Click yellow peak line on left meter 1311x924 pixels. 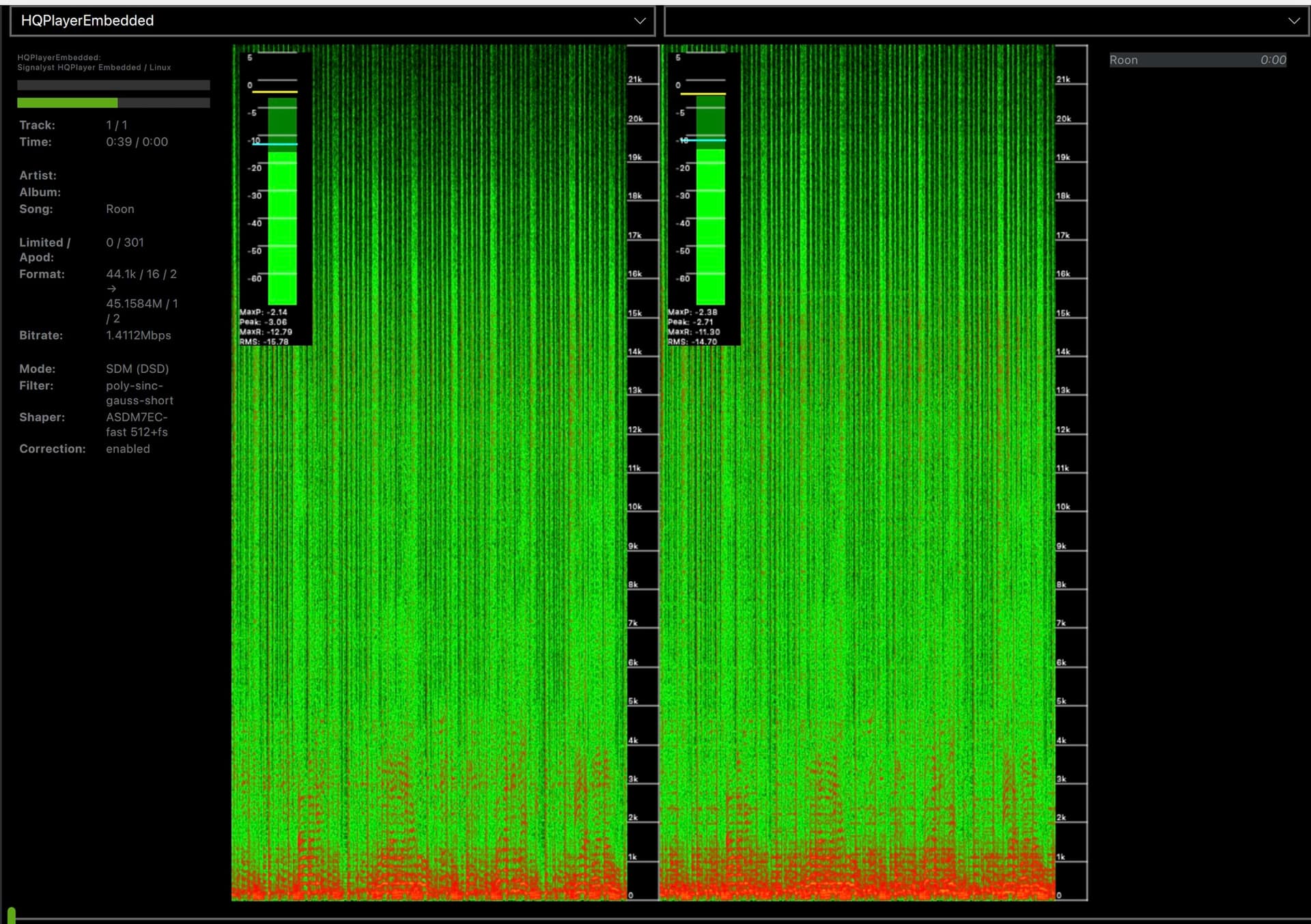(x=275, y=92)
